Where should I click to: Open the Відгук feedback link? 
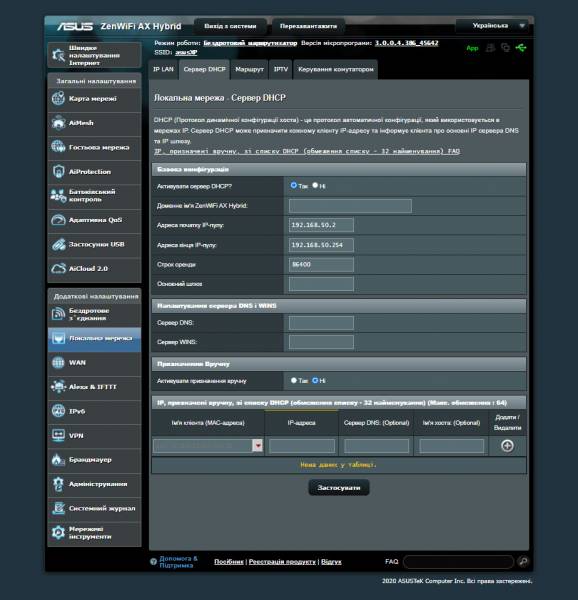click(x=331, y=562)
